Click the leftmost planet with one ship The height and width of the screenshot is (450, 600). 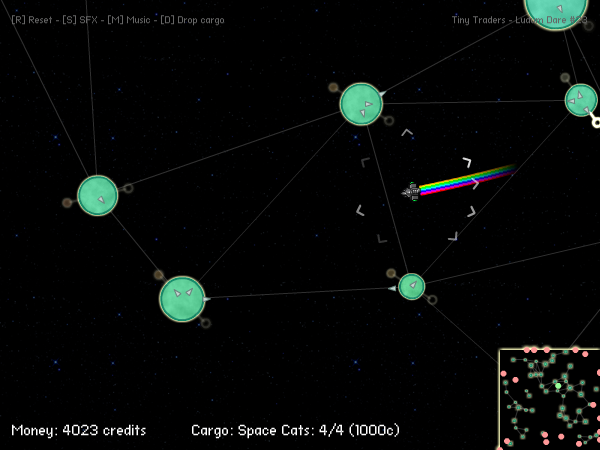tap(98, 196)
